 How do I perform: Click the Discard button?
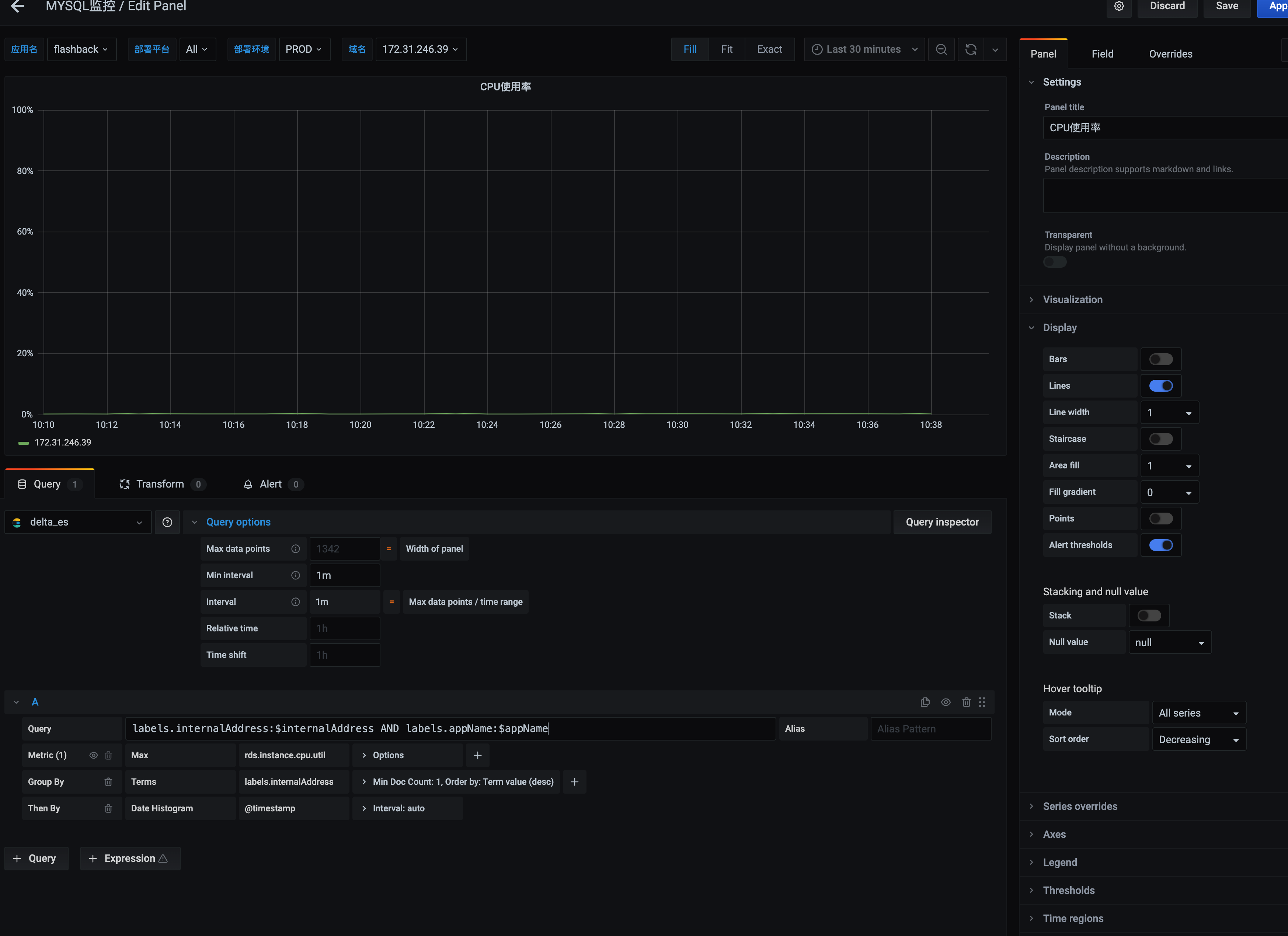[1167, 6]
